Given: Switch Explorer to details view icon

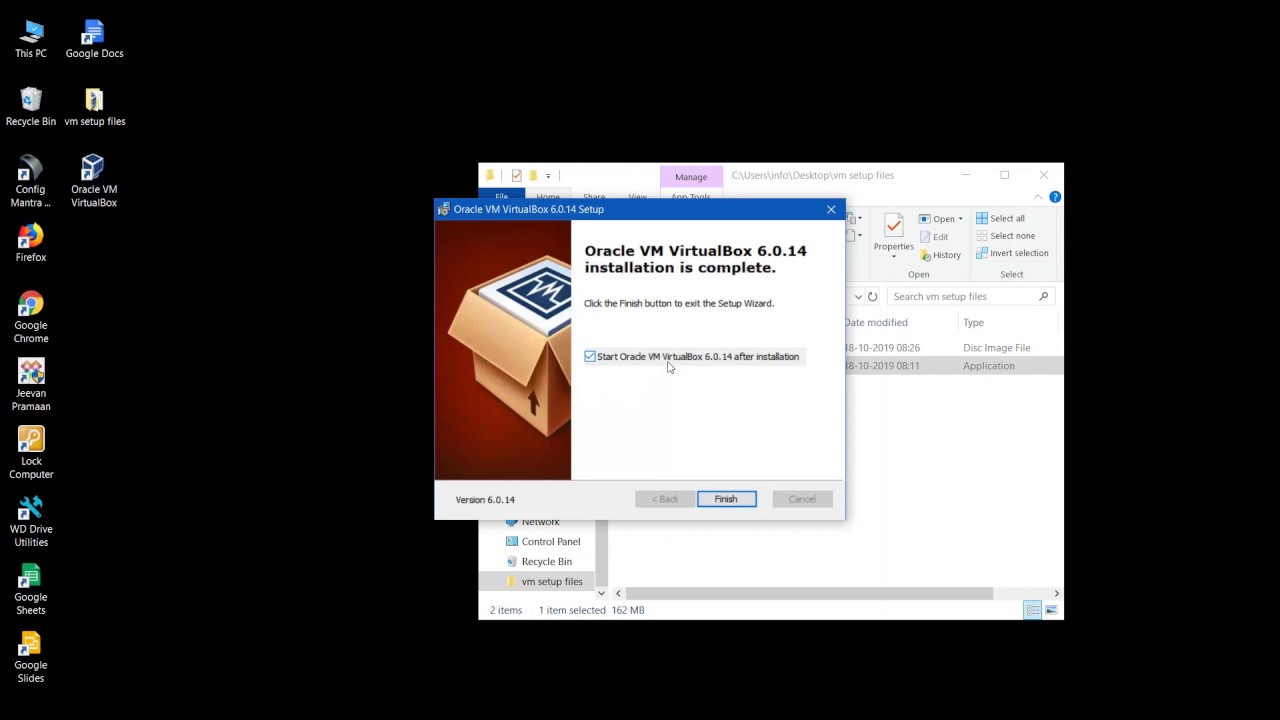Looking at the screenshot, I should click(x=1032, y=610).
